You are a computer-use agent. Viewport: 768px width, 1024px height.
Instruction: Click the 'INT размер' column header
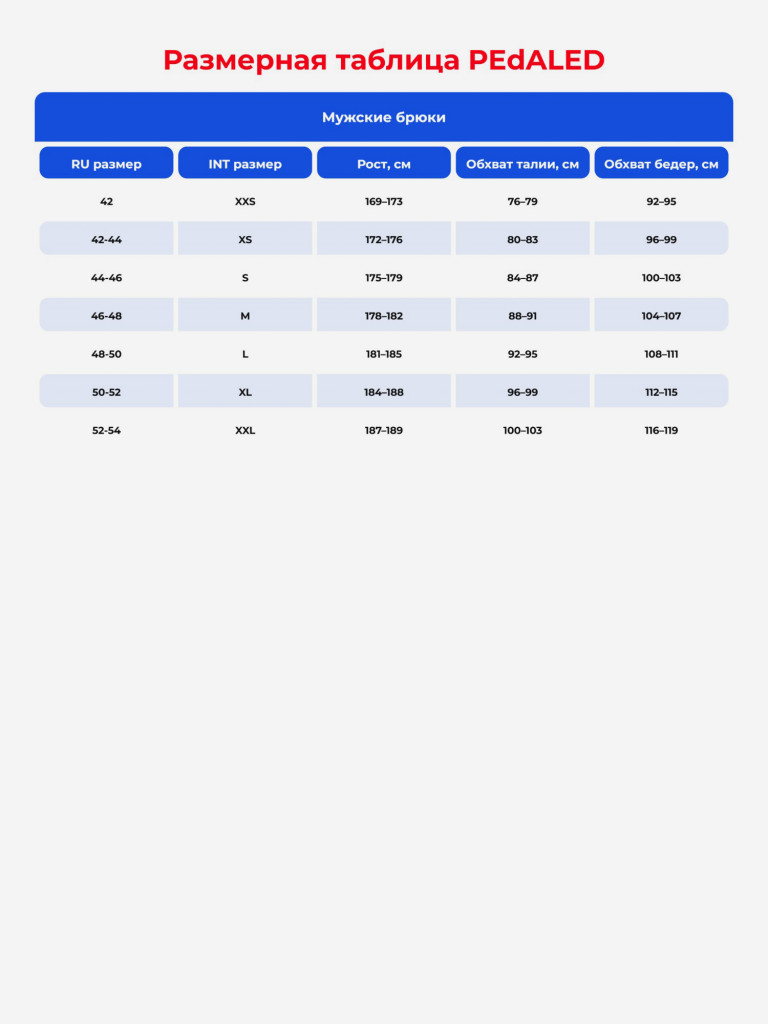point(245,163)
